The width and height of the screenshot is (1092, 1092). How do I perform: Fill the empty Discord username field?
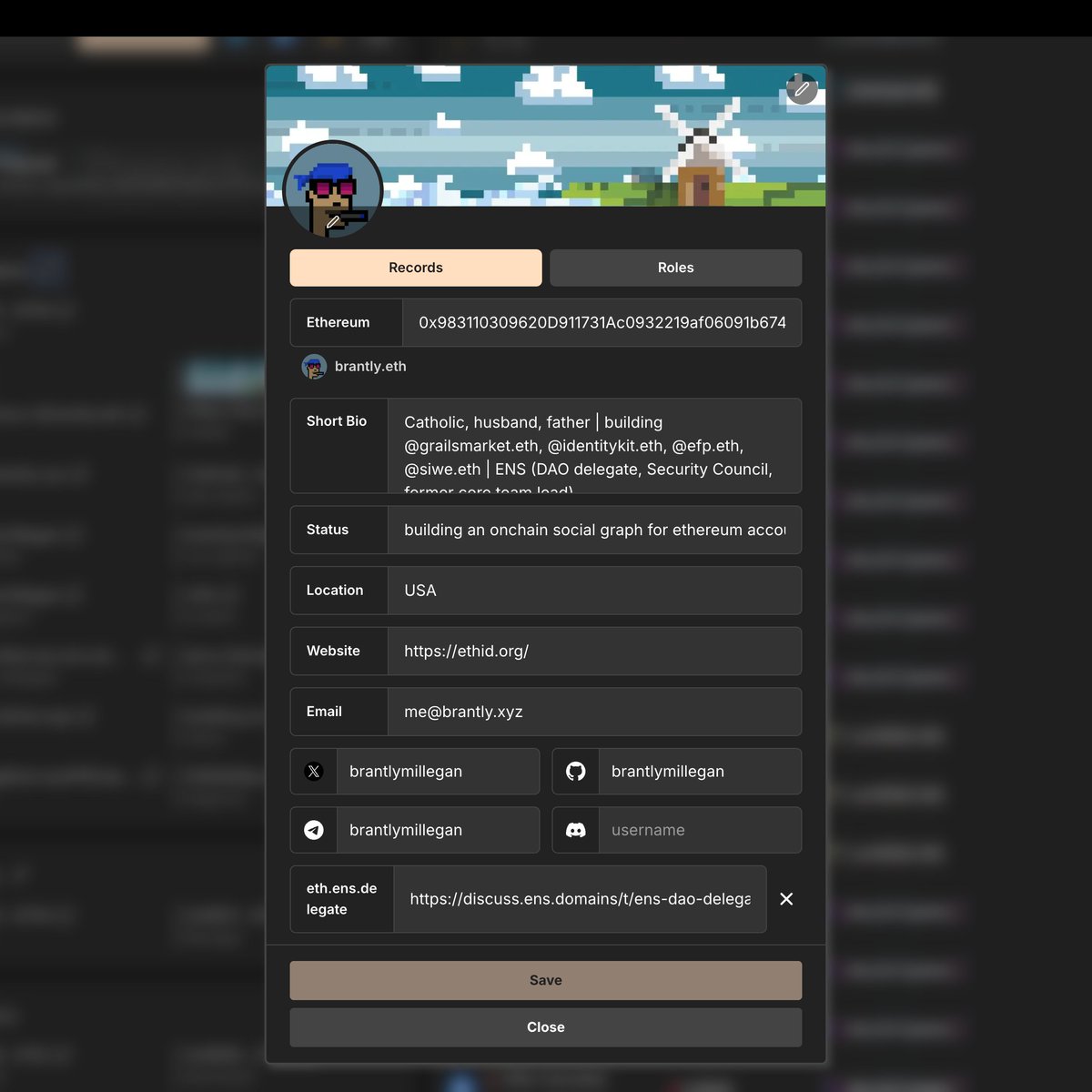pos(700,830)
